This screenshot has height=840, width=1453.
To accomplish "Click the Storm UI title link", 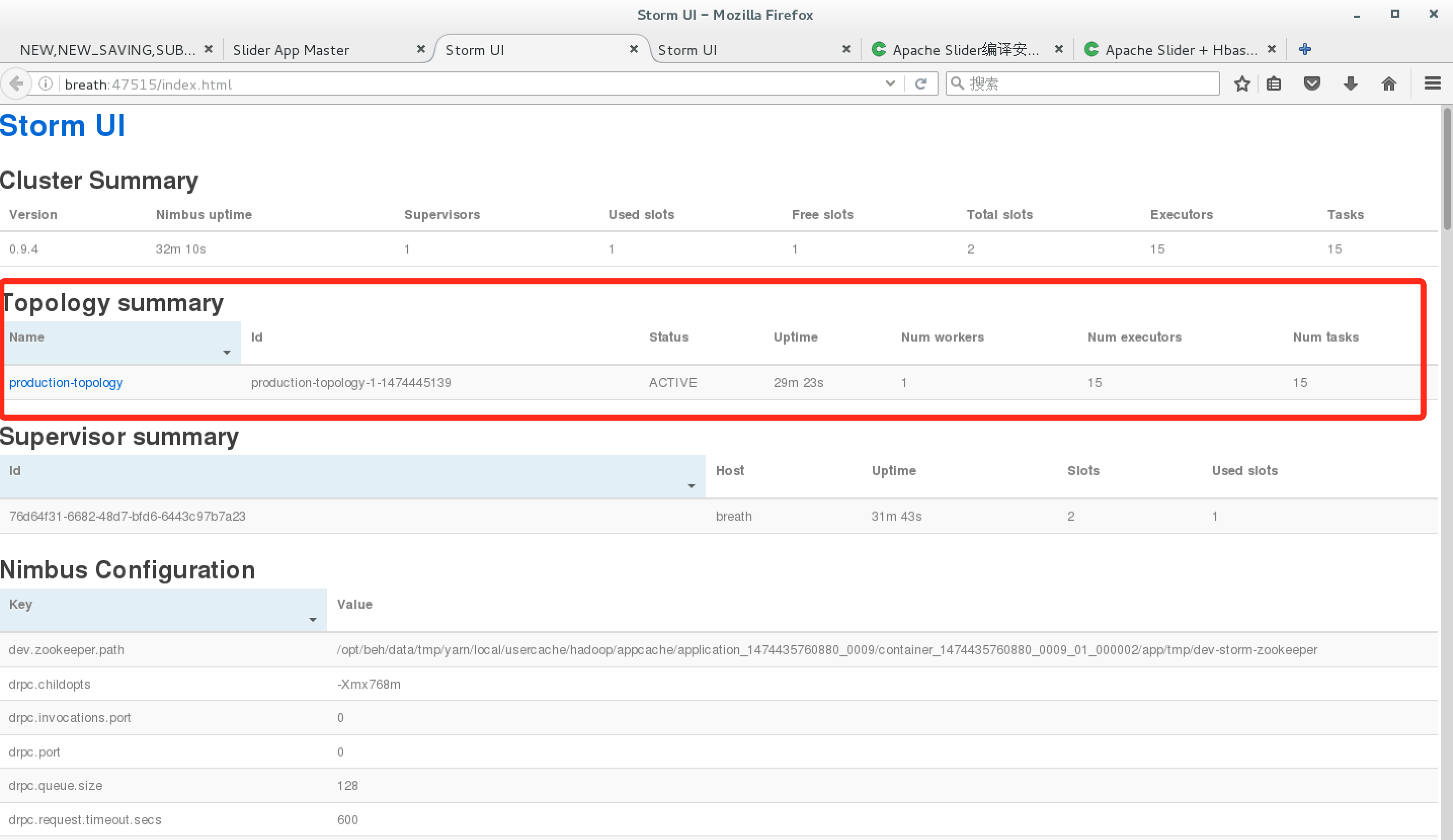I will [x=62, y=125].
